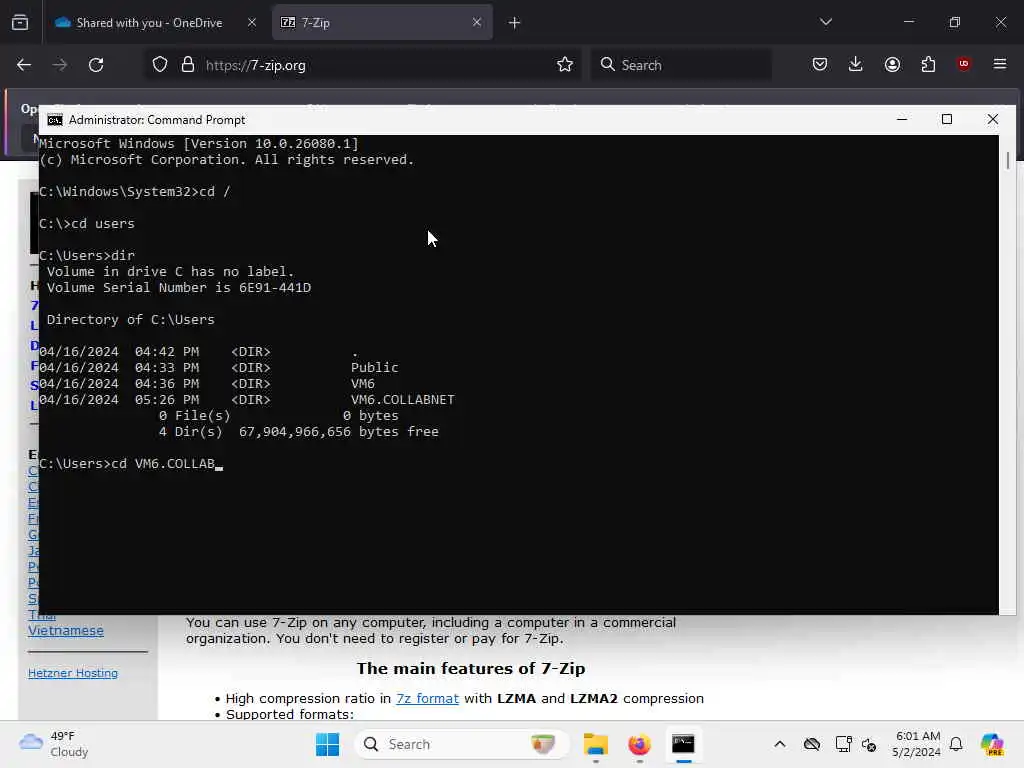Minimize the Command Prompt window
Viewport: 1024px width, 768px height.
click(x=902, y=120)
